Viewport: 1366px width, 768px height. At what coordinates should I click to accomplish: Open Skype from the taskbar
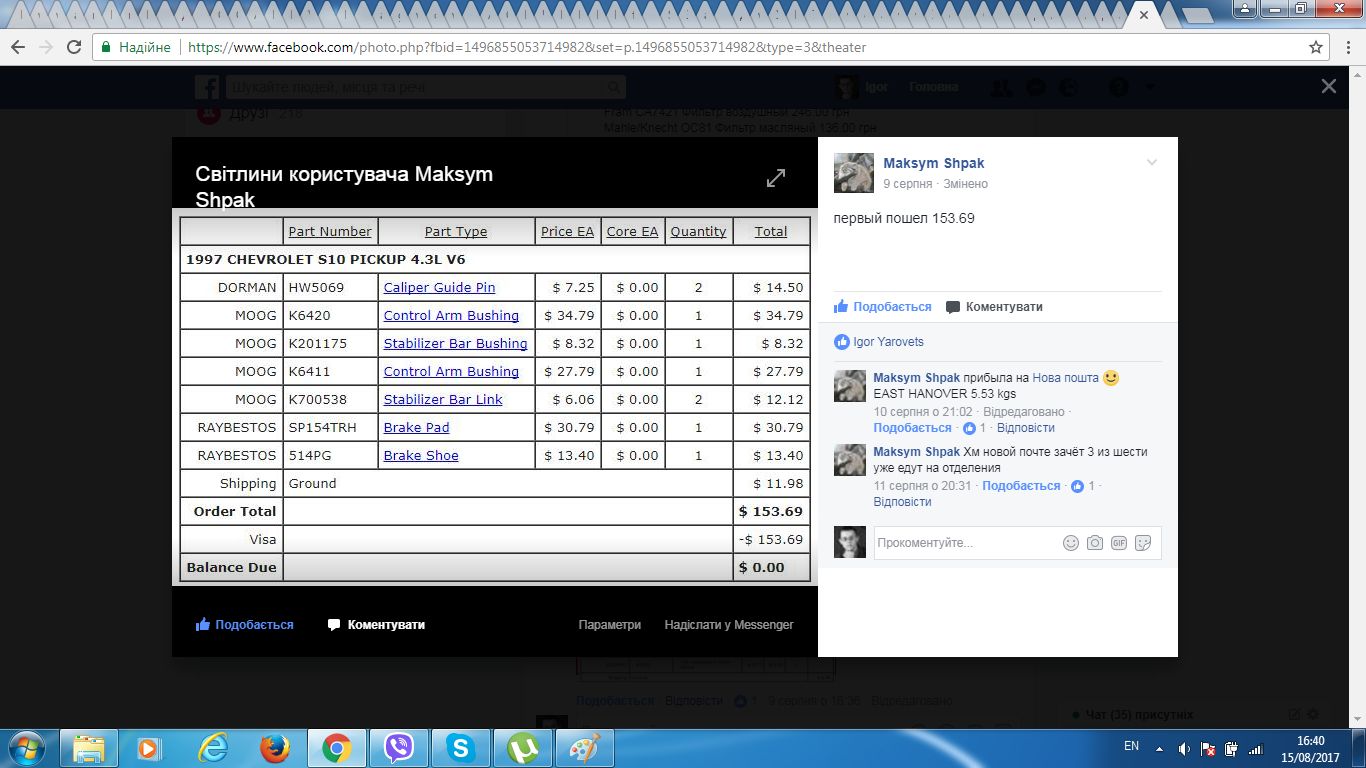461,748
